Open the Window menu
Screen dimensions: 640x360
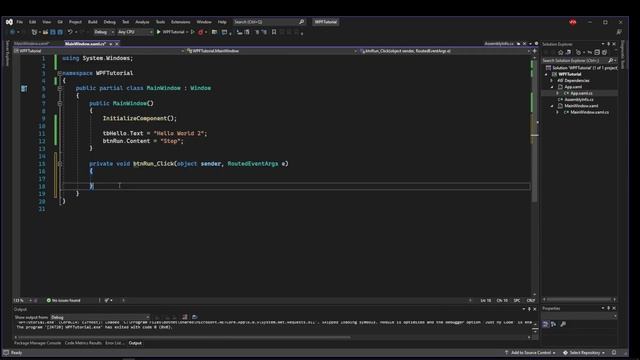click(x=204, y=22)
